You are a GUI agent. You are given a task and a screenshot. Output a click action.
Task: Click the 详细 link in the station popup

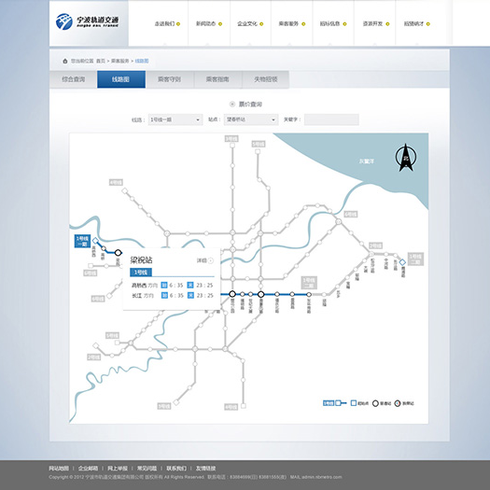coord(202,261)
